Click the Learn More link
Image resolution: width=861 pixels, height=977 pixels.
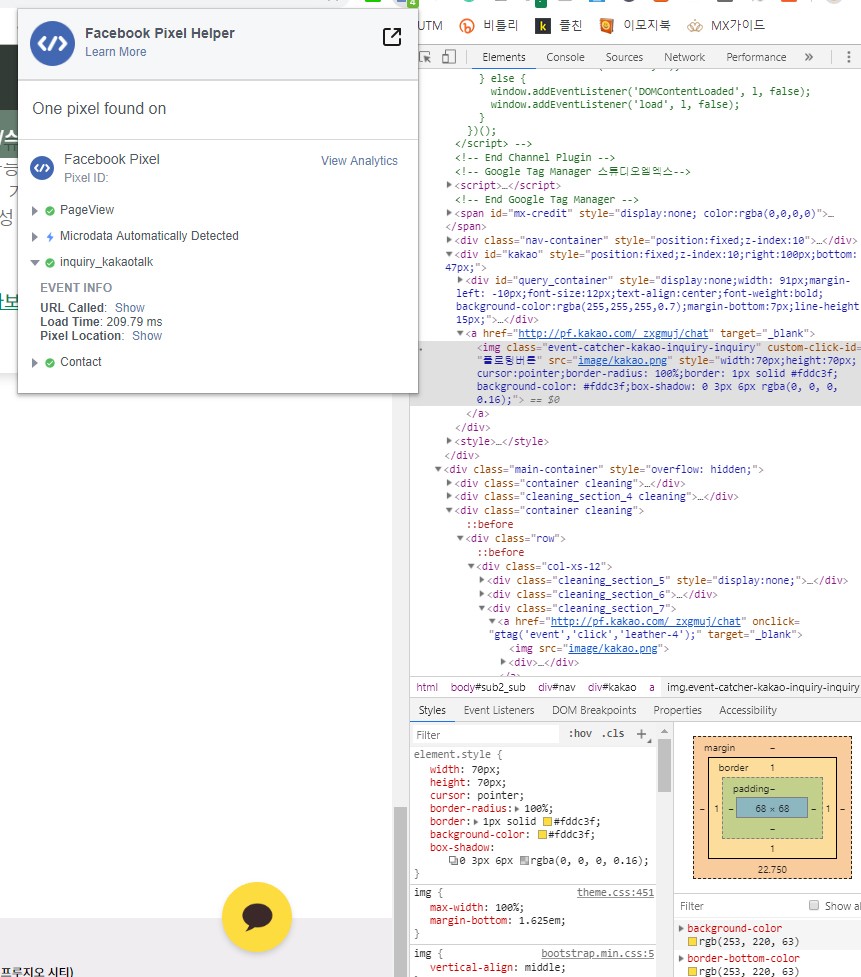[x=116, y=52]
